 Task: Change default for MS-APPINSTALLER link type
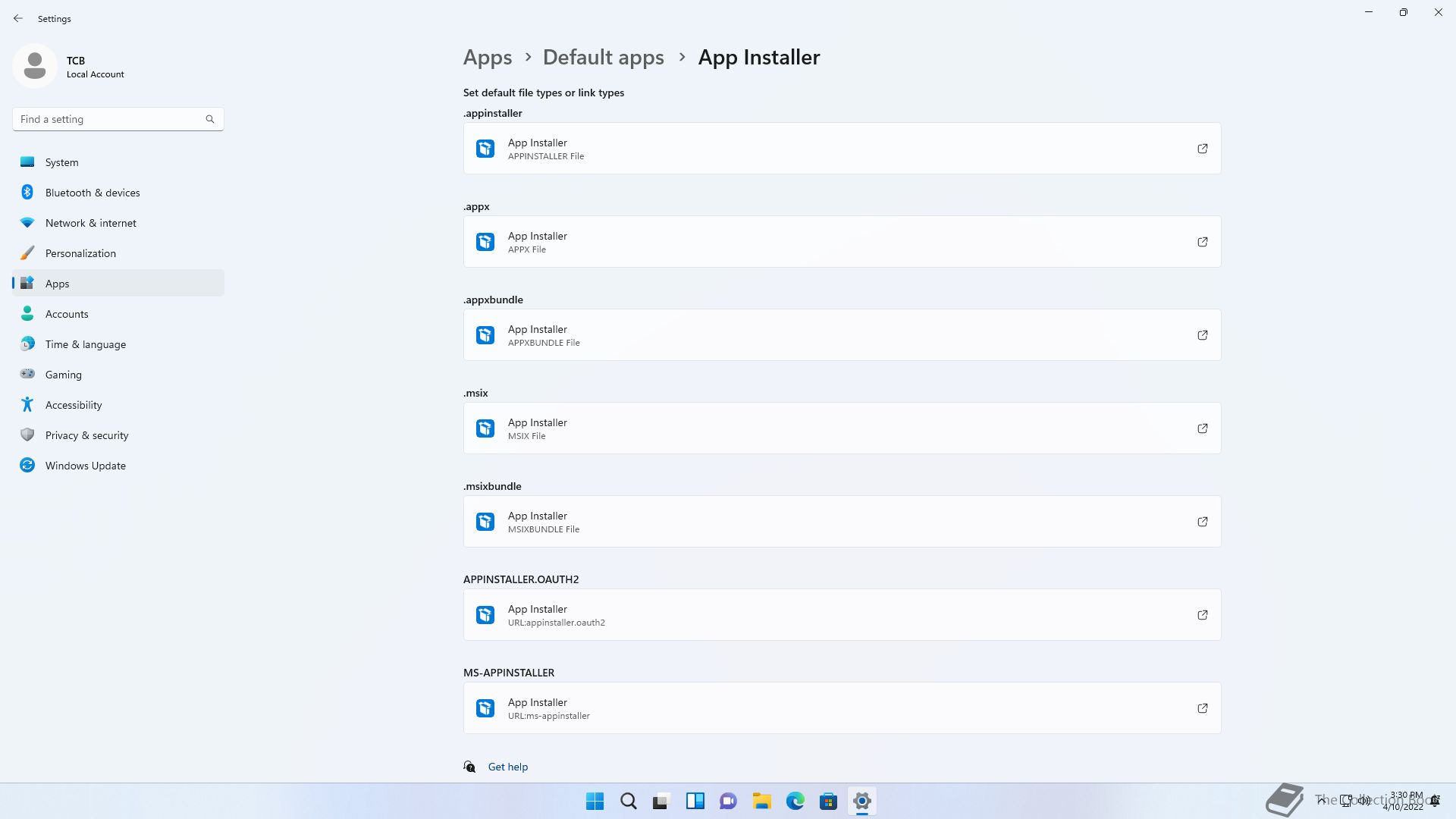843,708
